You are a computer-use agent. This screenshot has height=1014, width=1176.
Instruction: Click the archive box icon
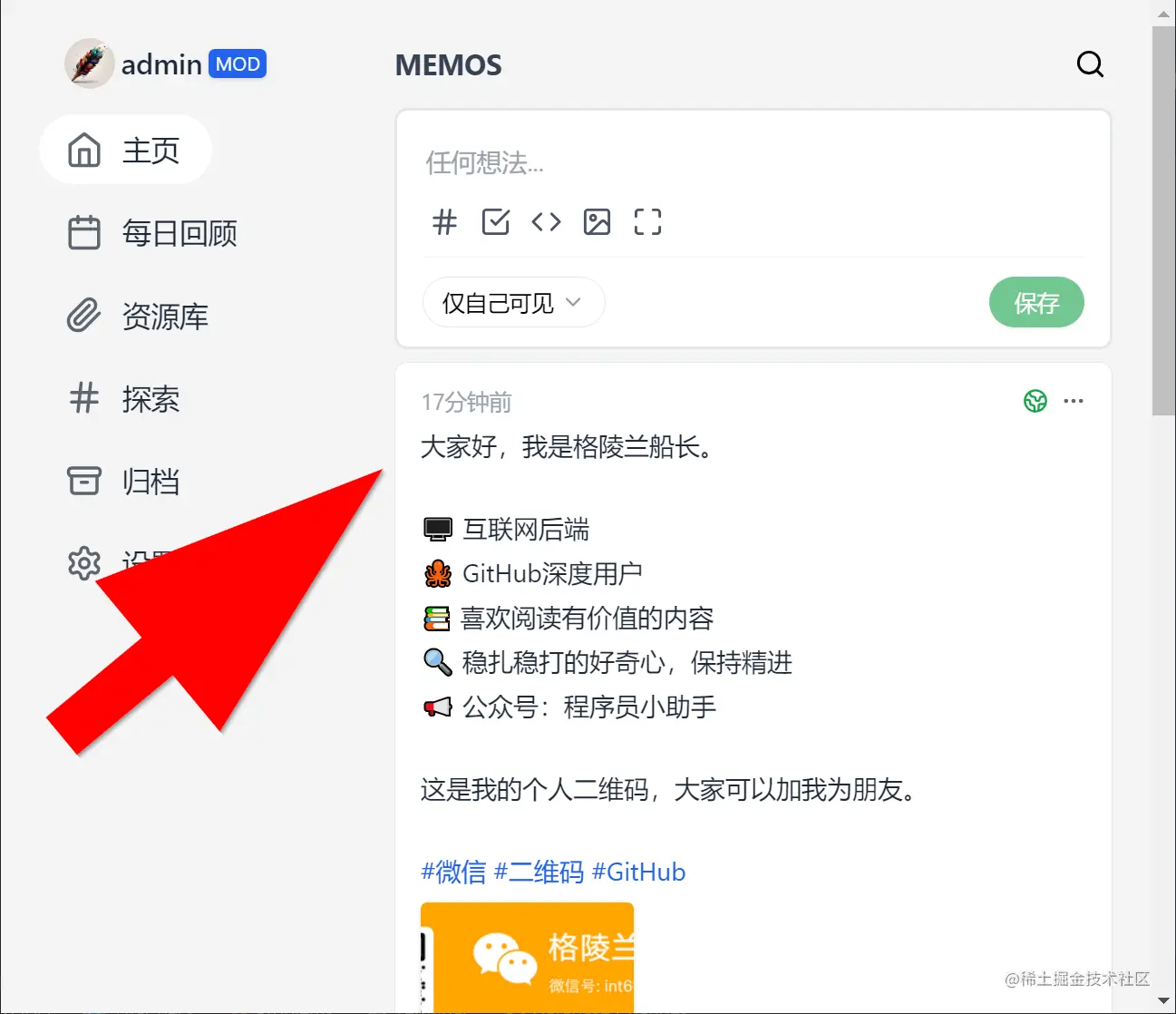click(x=84, y=481)
